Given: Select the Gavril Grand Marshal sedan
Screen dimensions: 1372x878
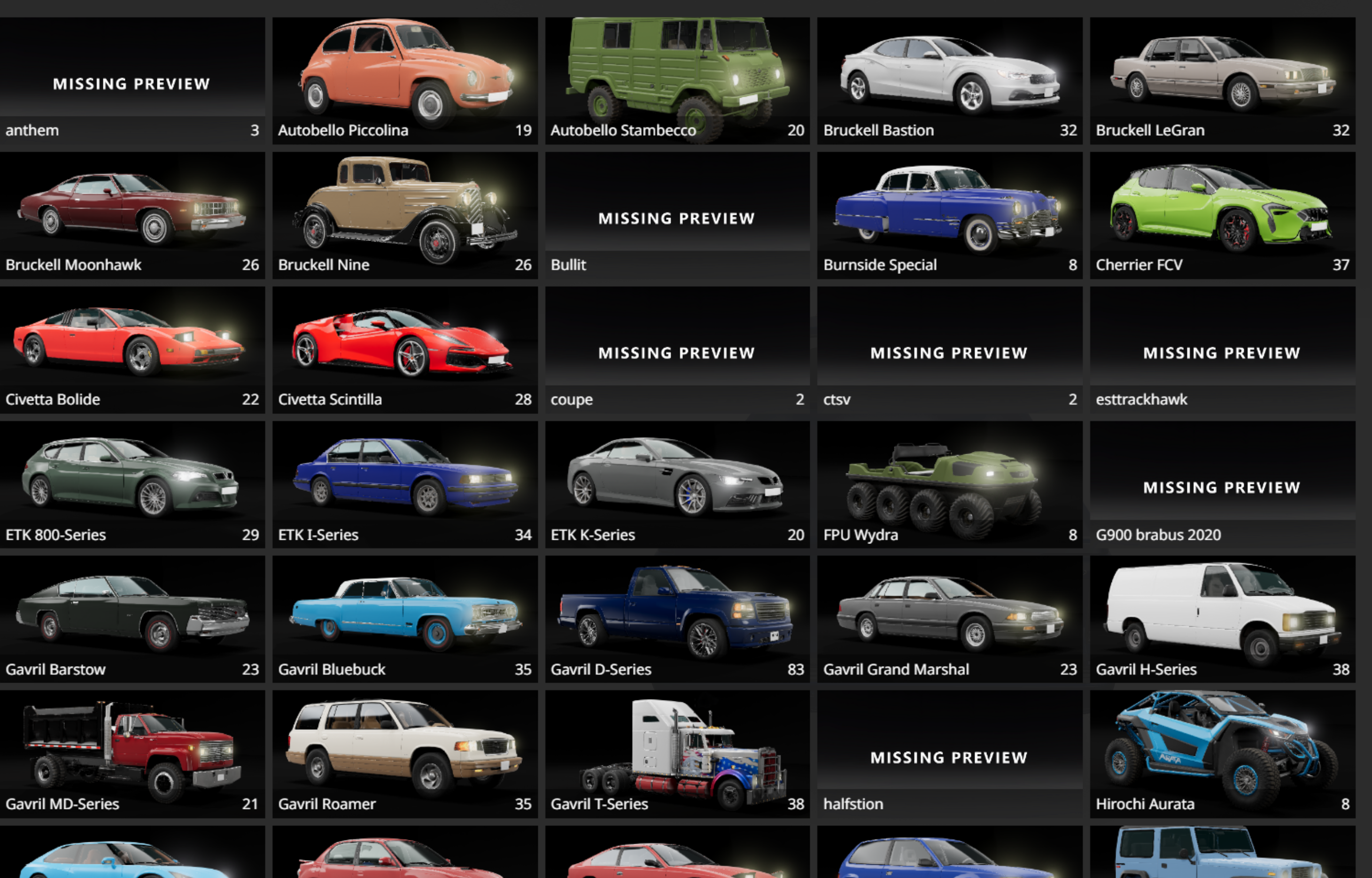Looking at the screenshot, I should coord(950,619).
